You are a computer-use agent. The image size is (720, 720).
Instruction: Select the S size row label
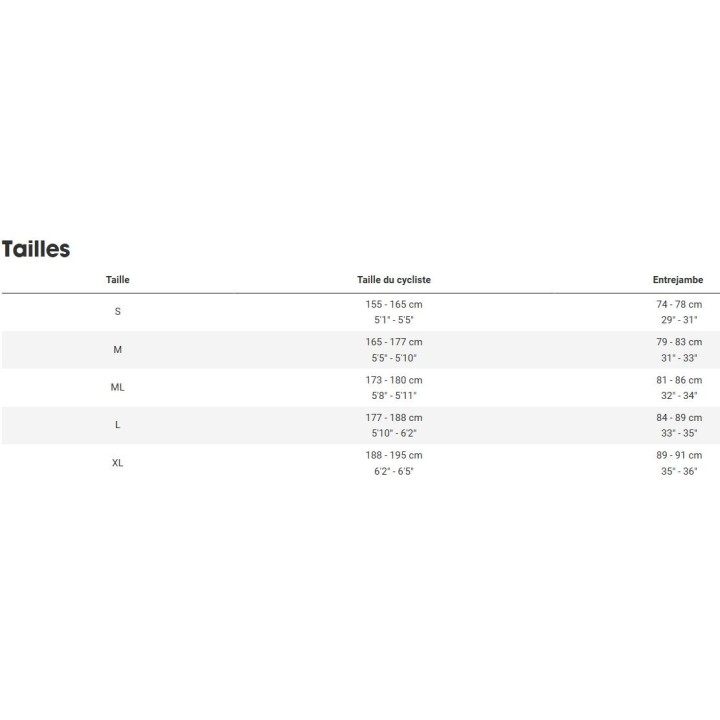pyautogui.click(x=117, y=311)
